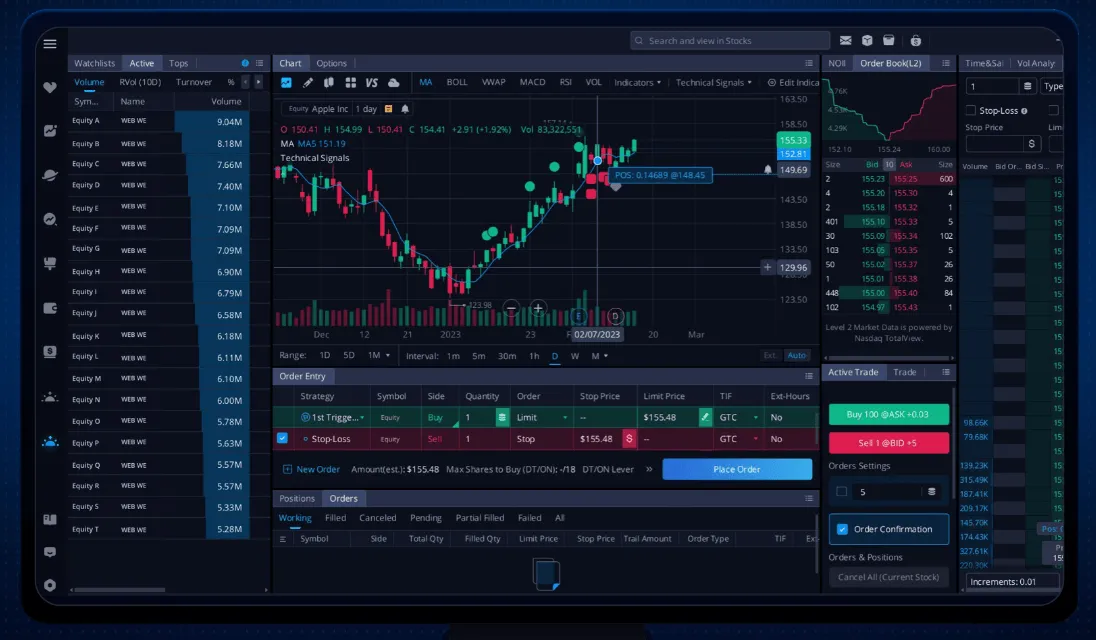Open the heart watchlist sidebar icon
The image size is (1096, 640).
tap(50, 87)
